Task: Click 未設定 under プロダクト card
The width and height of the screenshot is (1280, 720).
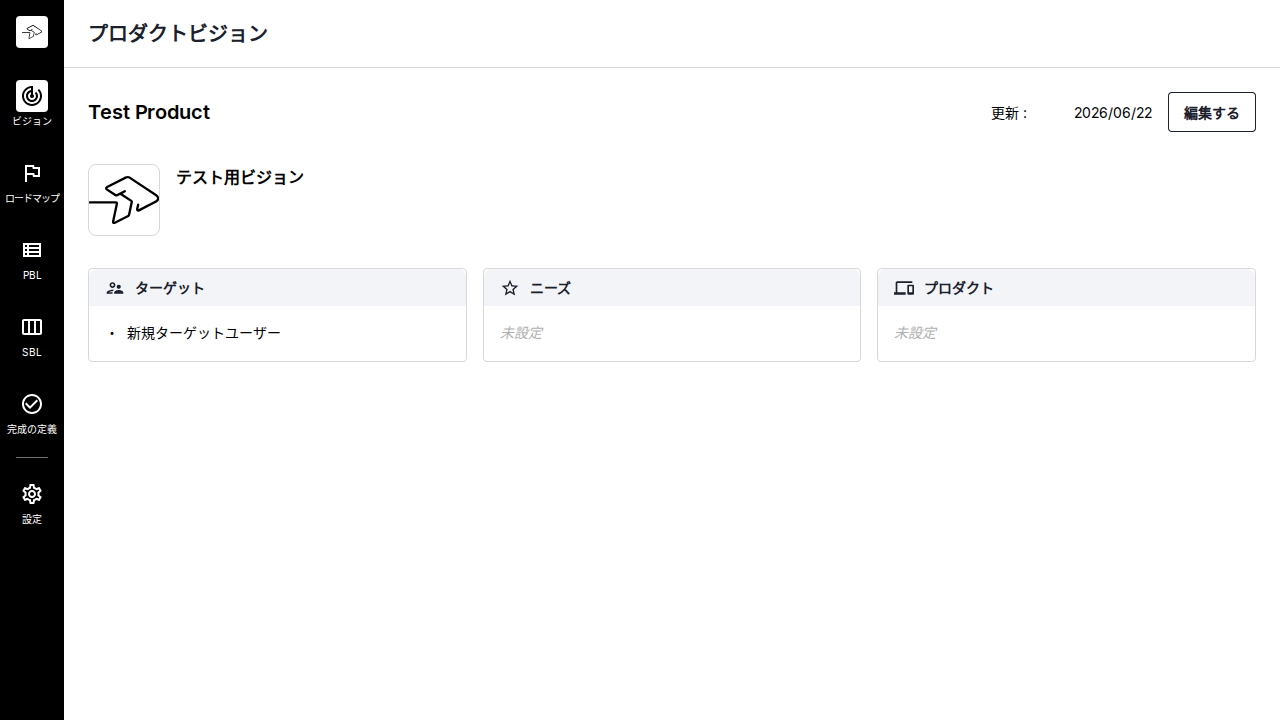Action: click(915, 333)
